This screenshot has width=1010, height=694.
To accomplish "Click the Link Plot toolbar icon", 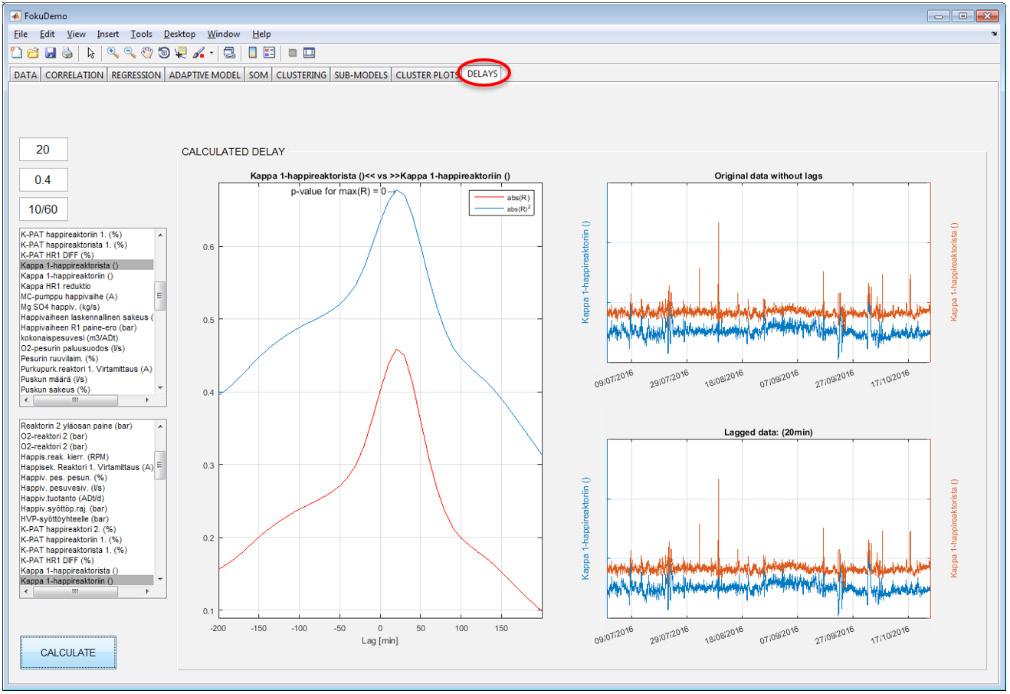I will tap(229, 53).
